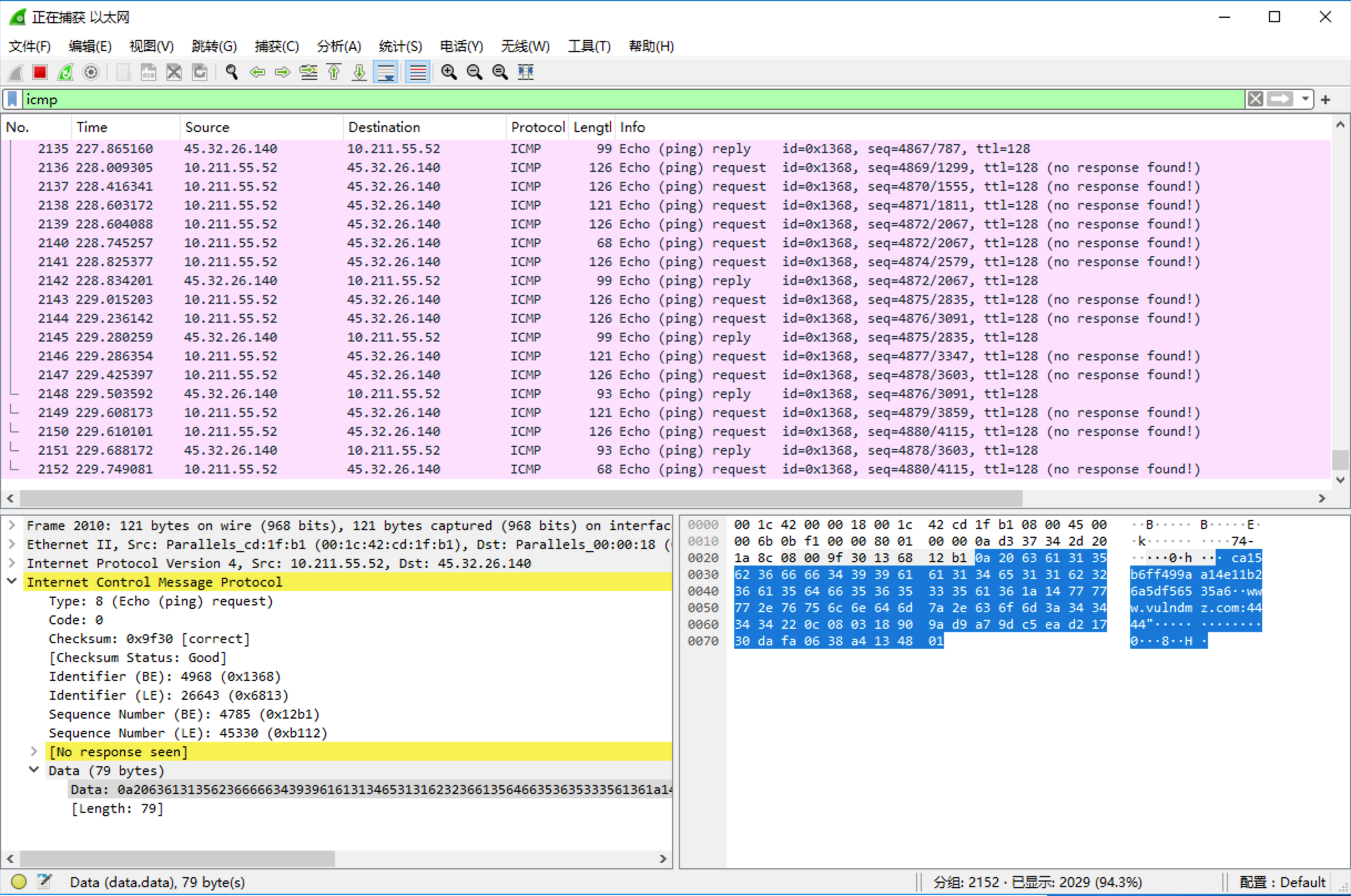Open capture options gear icon
Screen dimensions: 1351x896
(x=91, y=72)
